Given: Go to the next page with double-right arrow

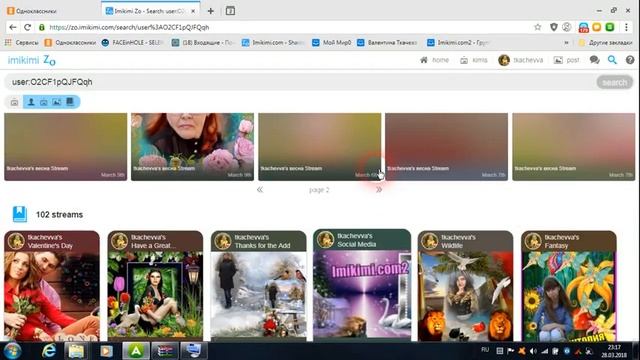Looking at the screenshot, I should pos(379,190).
